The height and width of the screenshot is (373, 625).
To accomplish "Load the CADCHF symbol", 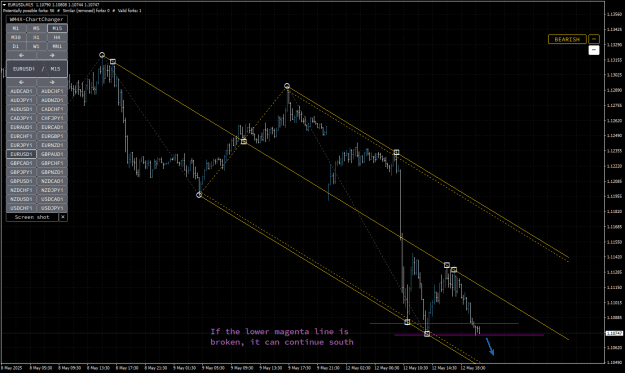I will 52,109.
